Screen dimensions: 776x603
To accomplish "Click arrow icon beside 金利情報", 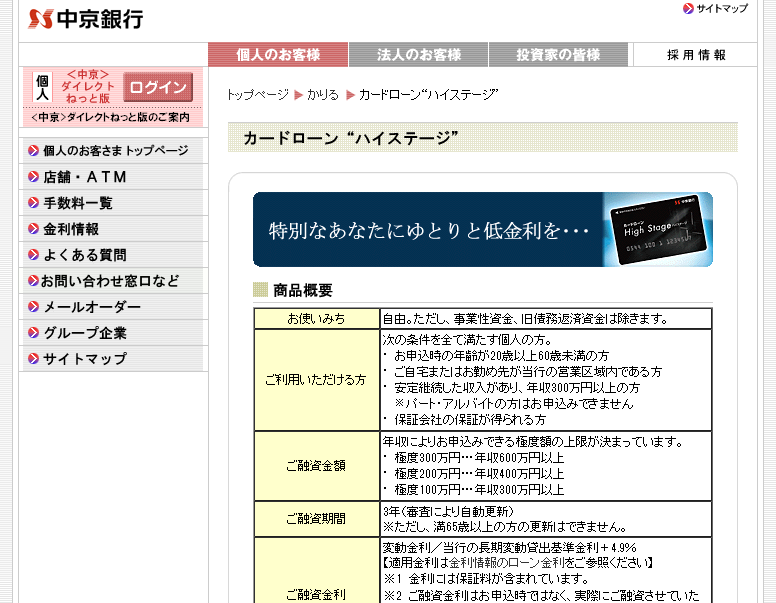I will 34,229.
